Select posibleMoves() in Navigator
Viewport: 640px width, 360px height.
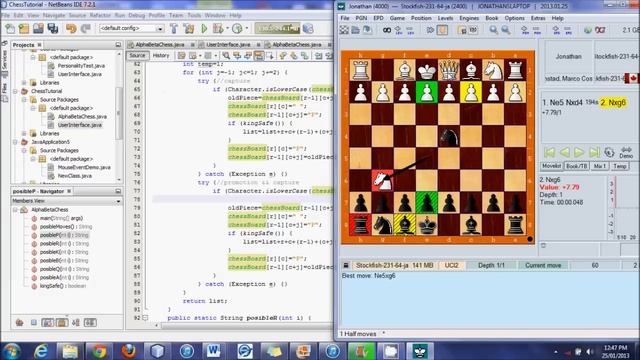[66, 227]
